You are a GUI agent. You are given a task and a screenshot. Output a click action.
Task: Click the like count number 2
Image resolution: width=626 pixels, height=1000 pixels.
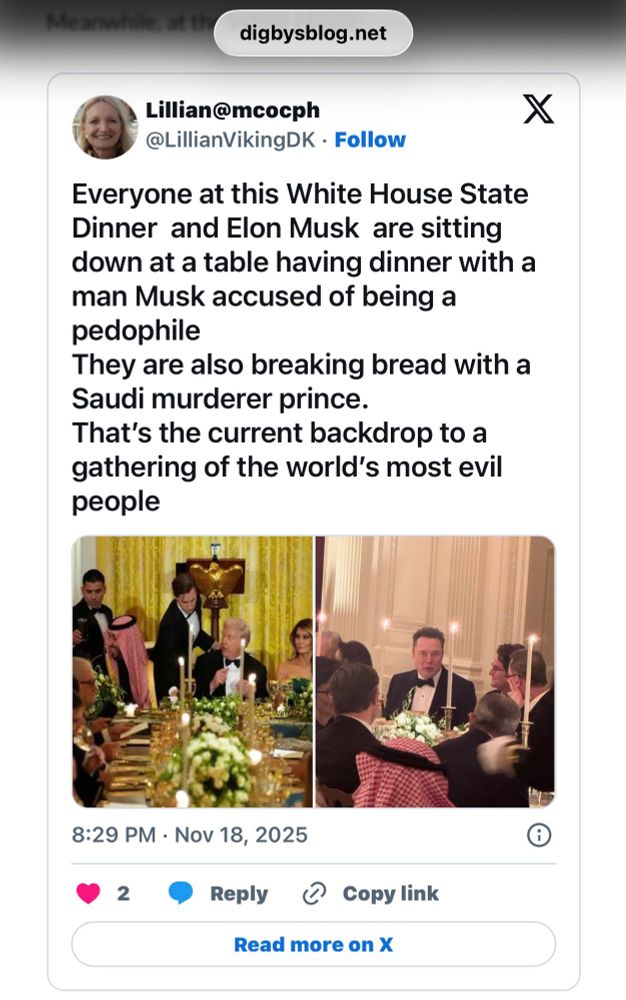click(123, 893)
